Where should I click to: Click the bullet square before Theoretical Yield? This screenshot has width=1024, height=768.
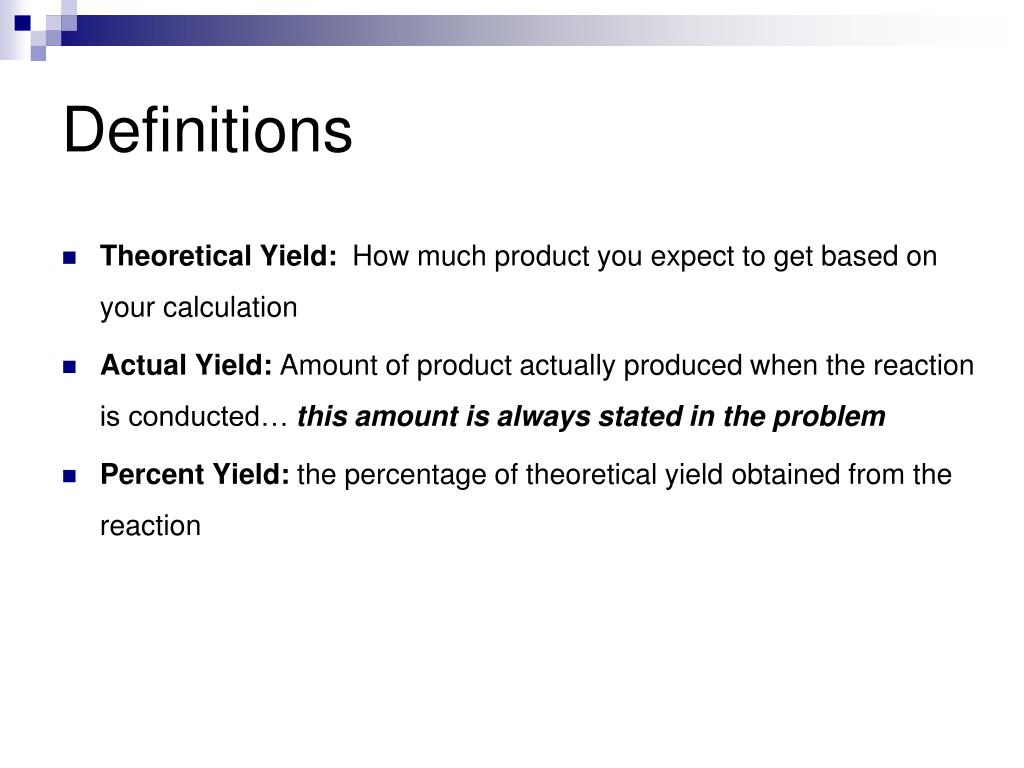coord(70,258)
